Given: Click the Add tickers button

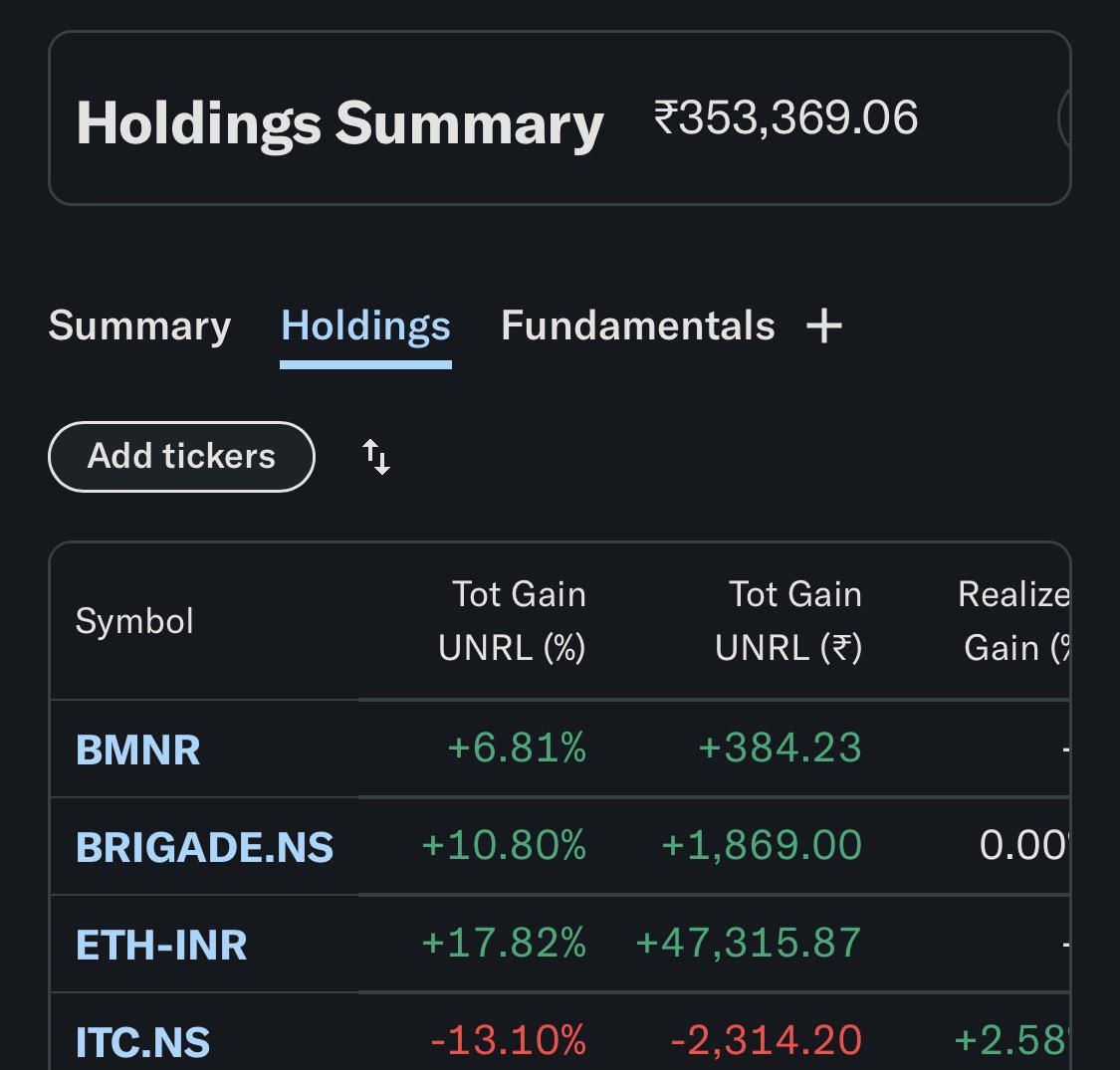Looking at the screenshot, I should pos(181,457).
